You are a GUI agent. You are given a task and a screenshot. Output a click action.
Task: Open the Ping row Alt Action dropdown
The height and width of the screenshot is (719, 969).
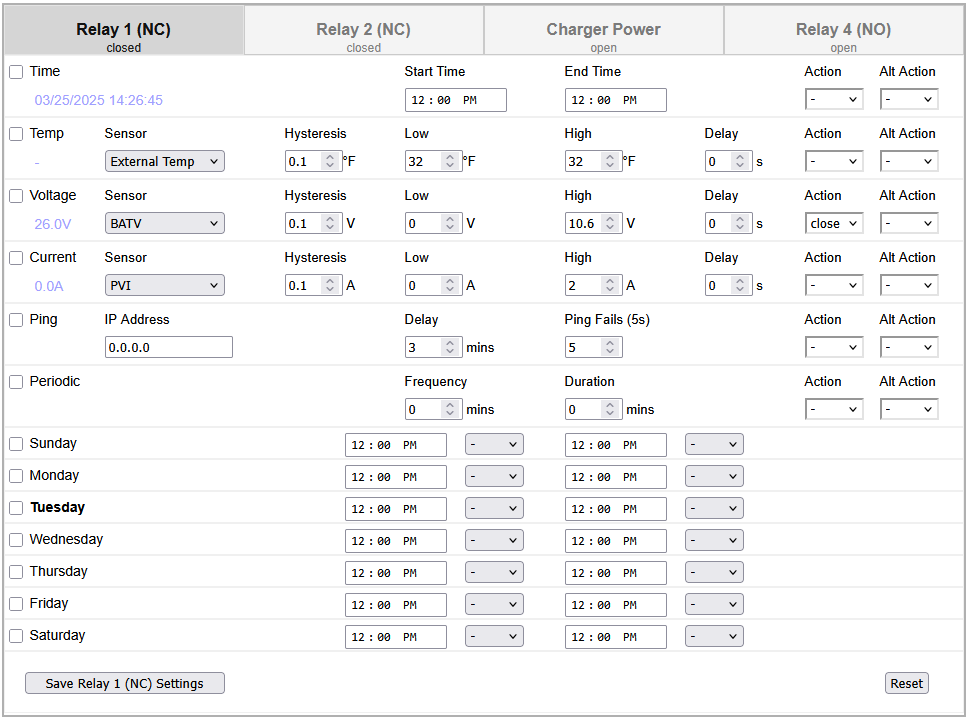click(909, 347)
